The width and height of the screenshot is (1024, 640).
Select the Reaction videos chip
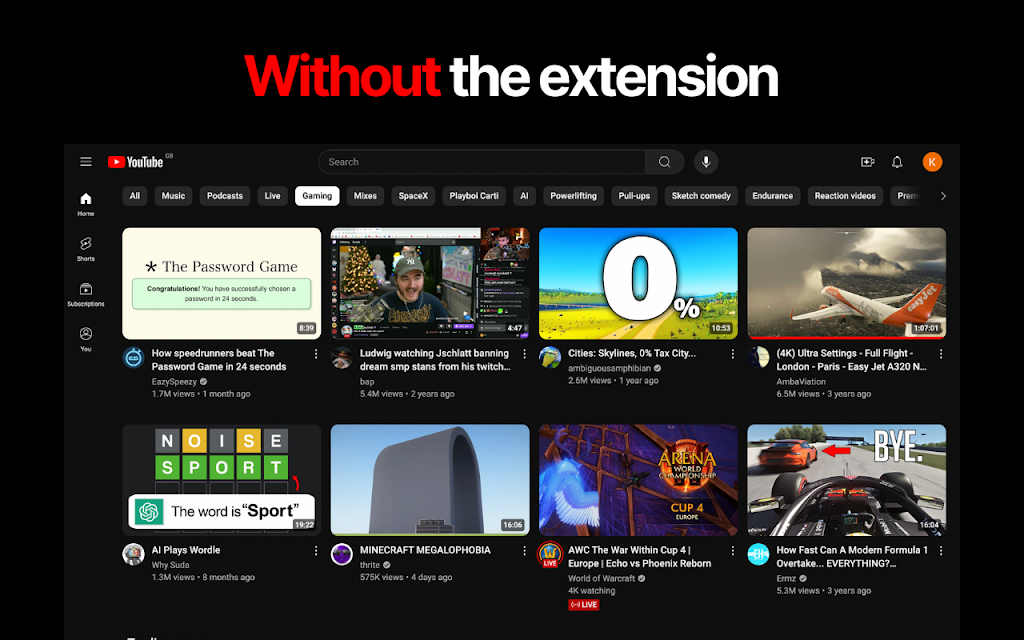coord(845,196)
